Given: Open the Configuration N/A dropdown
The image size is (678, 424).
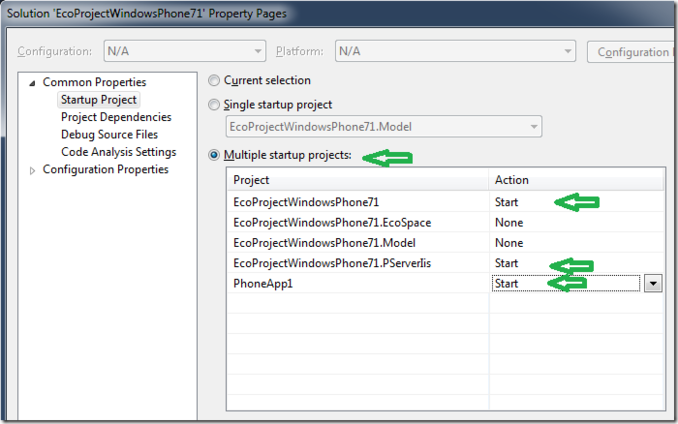Looking at the screenshot, I should pyautogui.click(x=185, y=51).
